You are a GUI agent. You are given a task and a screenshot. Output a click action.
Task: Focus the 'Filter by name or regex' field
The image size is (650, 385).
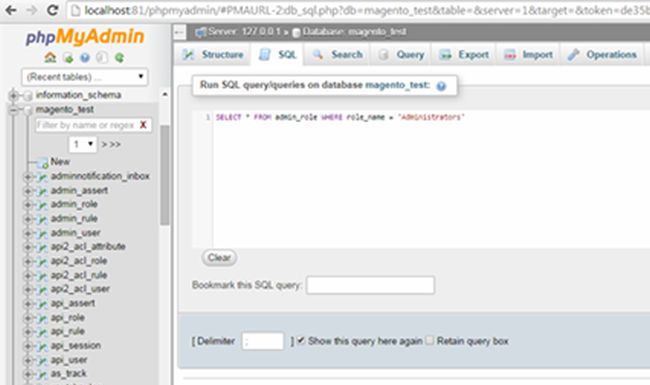(x=87, y=125)
